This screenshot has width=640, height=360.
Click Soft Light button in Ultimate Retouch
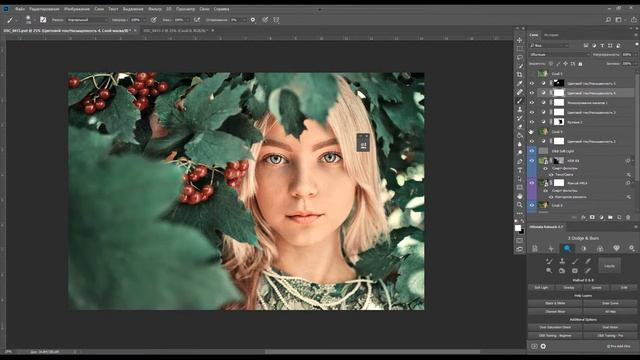tap(541, 287)
